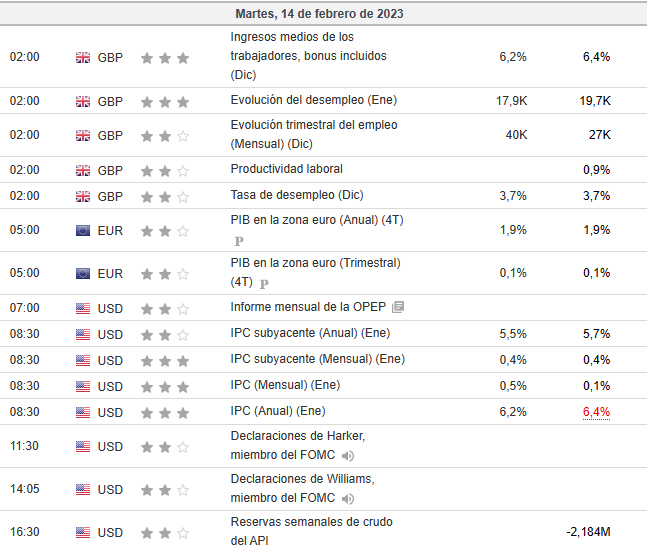The width and height of the screenshot is (647, 550).
Task: Click the preliminary P icon under PIB zona euro (Anual)
Action: point(238,241)
